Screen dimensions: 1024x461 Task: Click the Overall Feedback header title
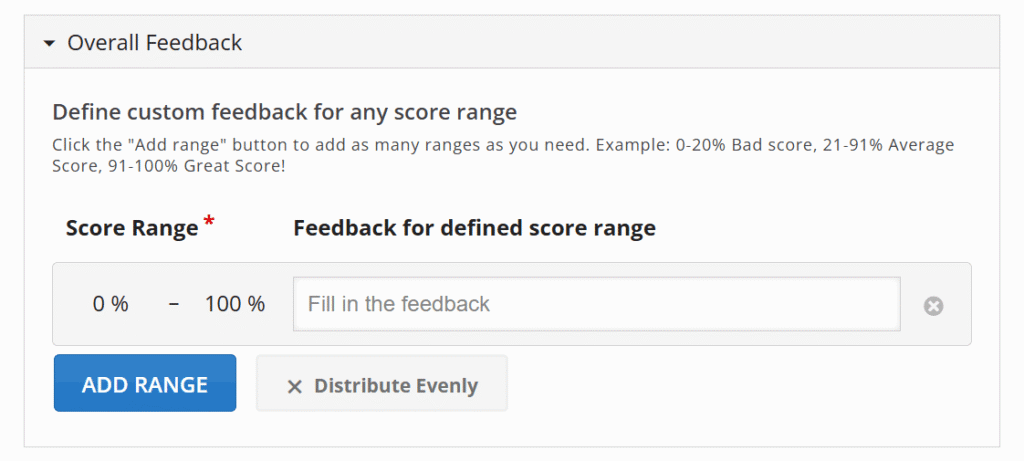[154, 43]
